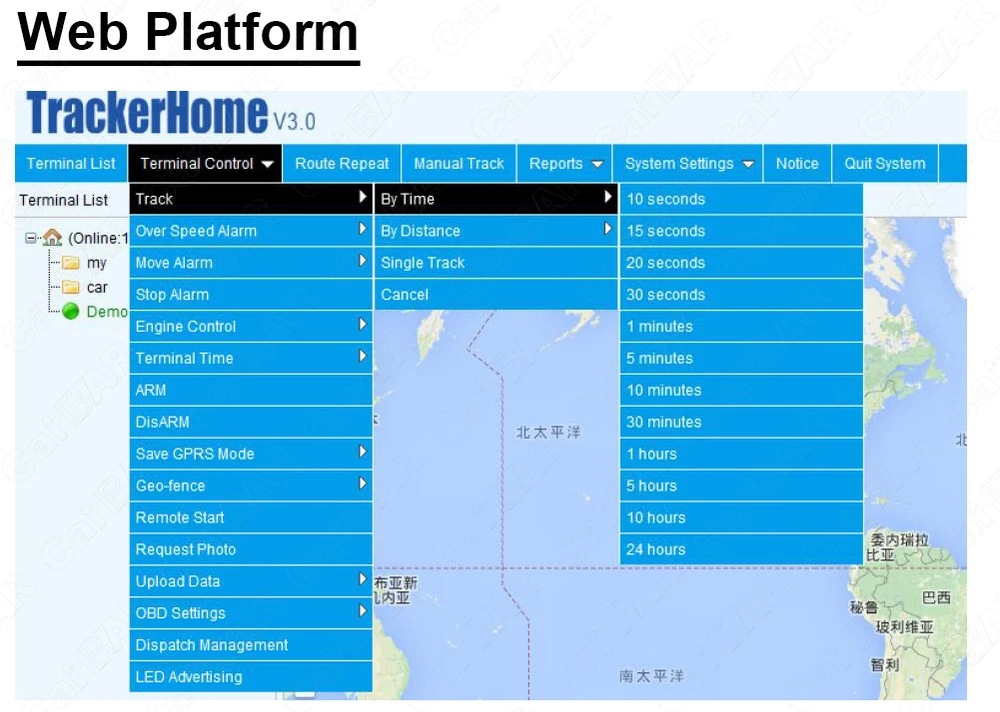This screenshot has width=1000, height=712.
Task: Set tracking interval to 5 hours
Action: pos(741,486)
